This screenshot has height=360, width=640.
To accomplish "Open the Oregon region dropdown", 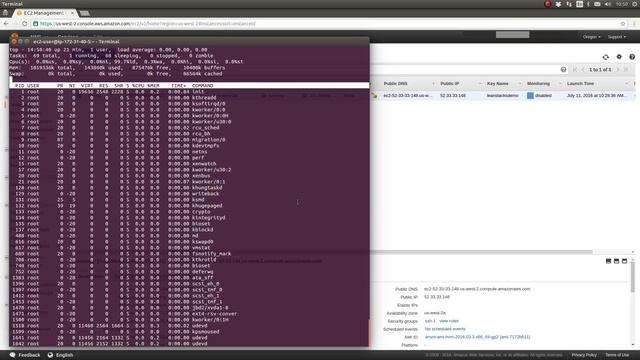I will [x=591, y=37].
